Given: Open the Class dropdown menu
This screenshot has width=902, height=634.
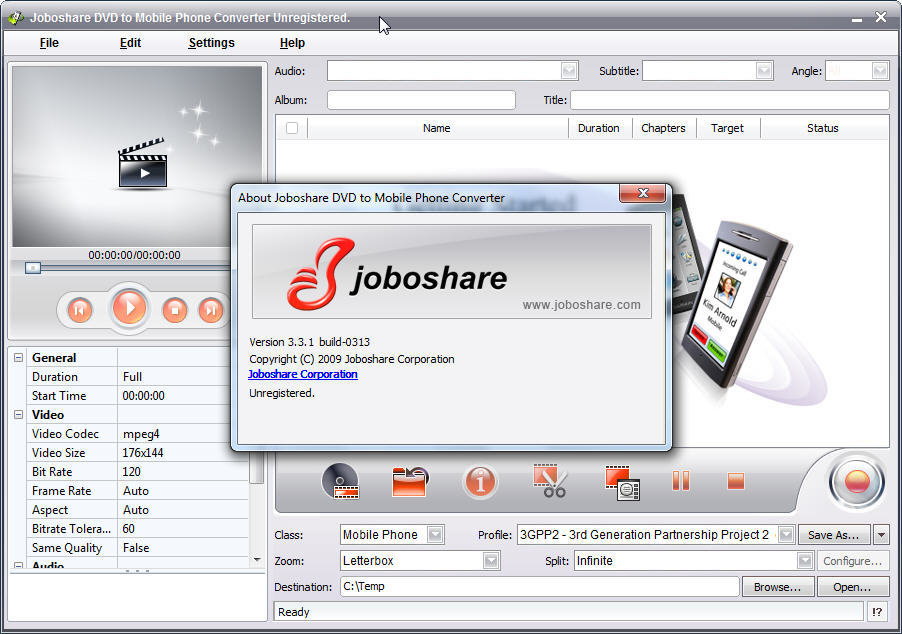Looking at the screenshot, I should tap(436, 534).
